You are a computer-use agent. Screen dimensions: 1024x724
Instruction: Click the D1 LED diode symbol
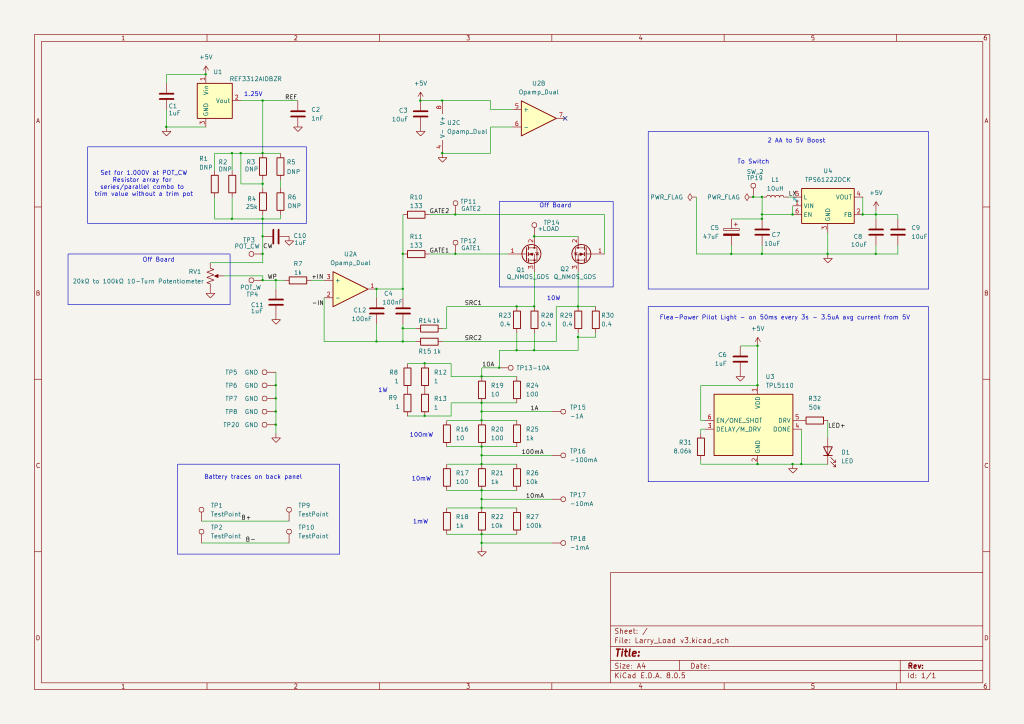pos(827,451)
